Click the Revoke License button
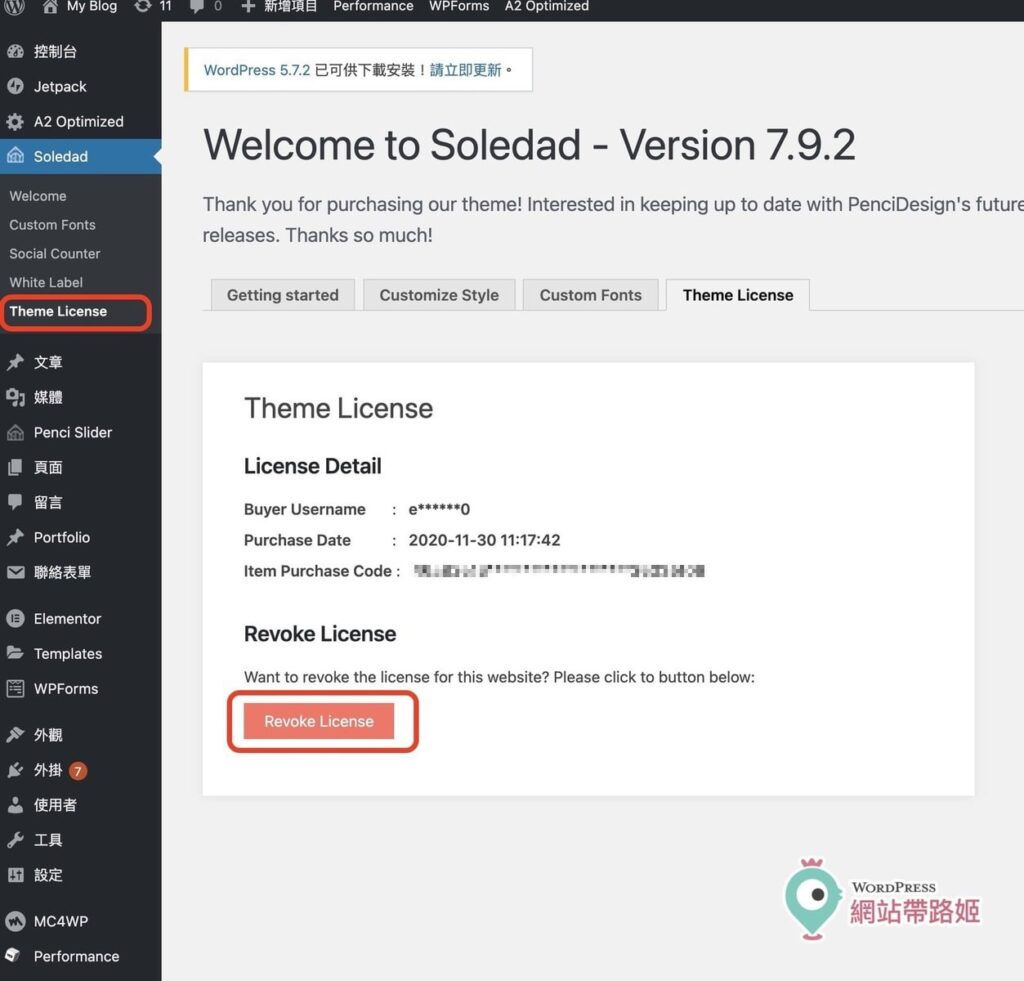Screen dimensions: 1024x981 tap(319, 721)
